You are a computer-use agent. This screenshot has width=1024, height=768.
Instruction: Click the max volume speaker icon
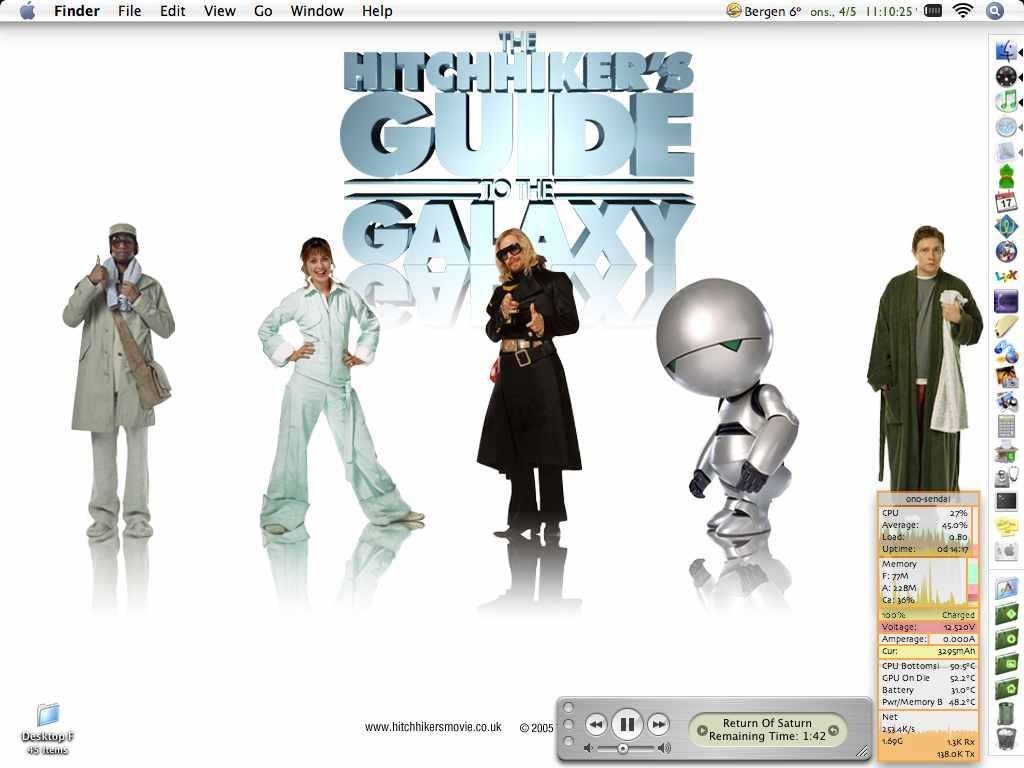pos(664,748)
